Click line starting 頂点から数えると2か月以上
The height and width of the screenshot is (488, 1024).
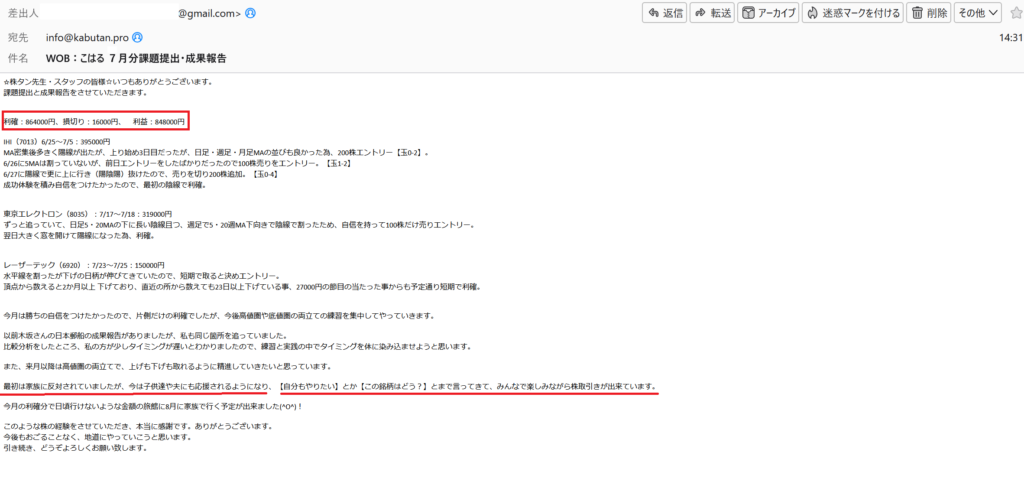click(x=242, y=287)
